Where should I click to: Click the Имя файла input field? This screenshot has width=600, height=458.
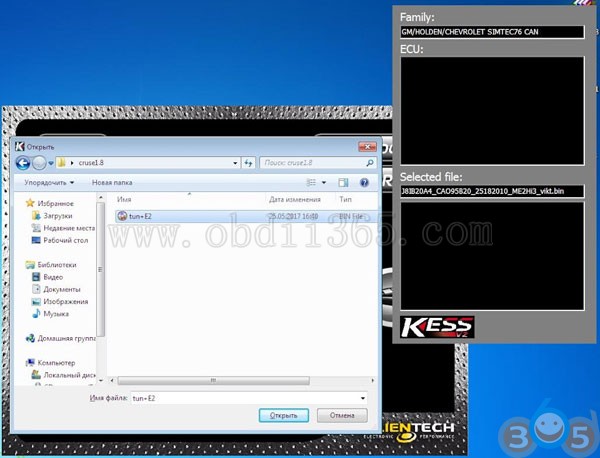coord(249,398)
